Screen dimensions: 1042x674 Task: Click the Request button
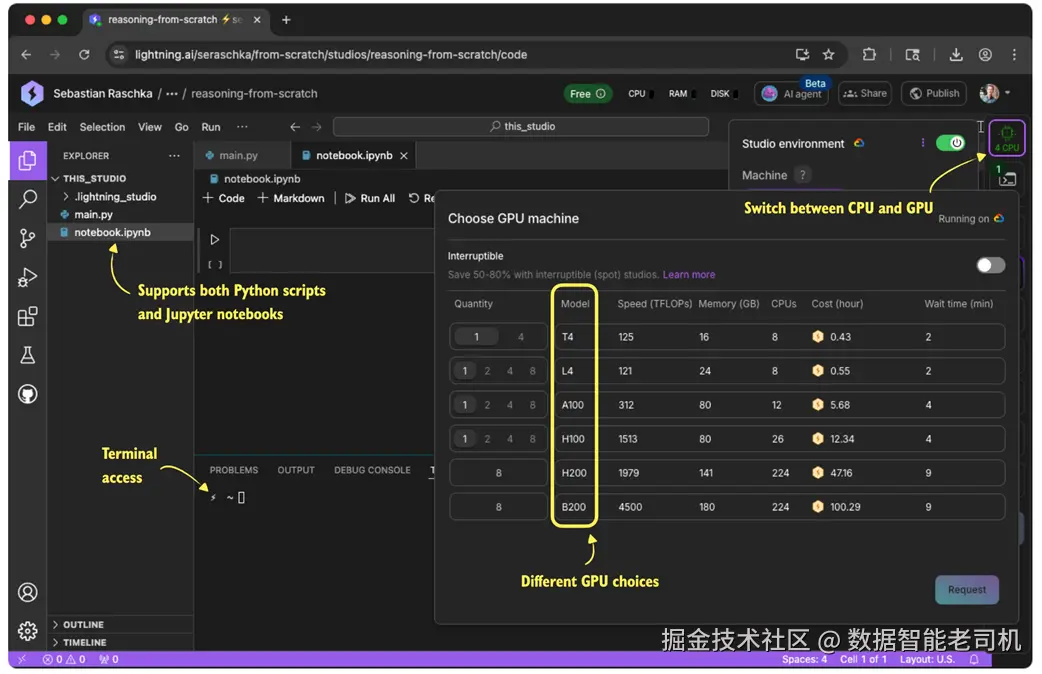point(966,590)
